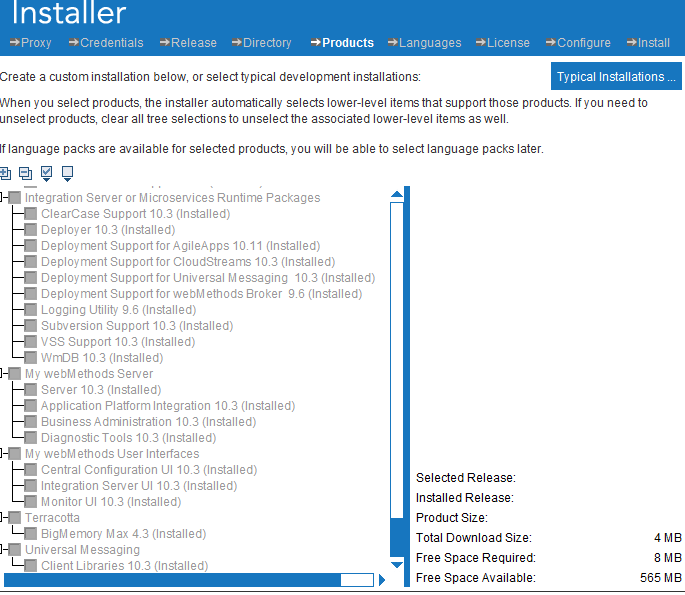Image resolution: width=685 pixels, height=595 pixels.
Task: Toggle Terracotta checkbox
Action: (x=14, y=518)
